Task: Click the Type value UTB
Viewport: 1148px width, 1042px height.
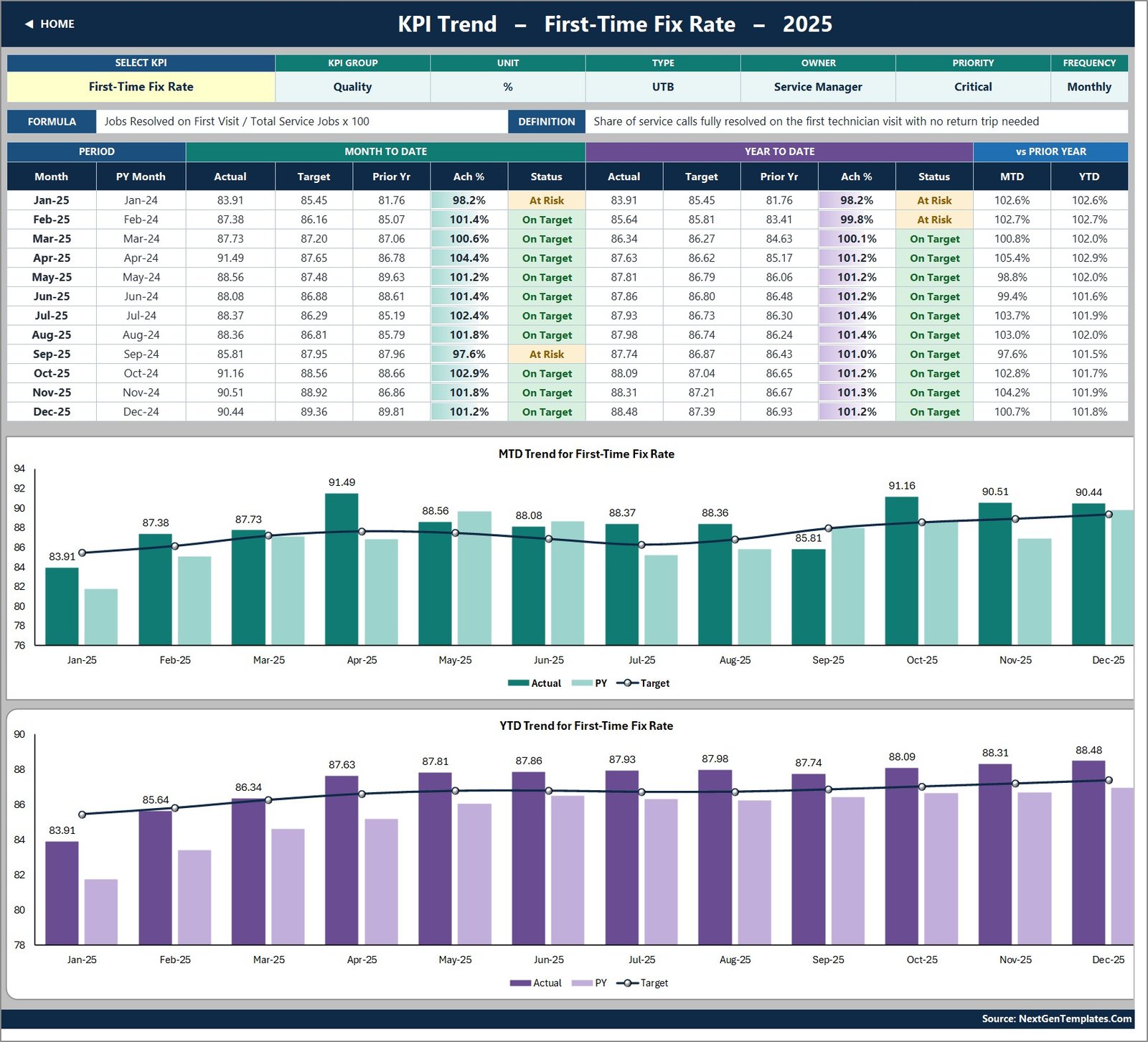Action: point(663,87)
